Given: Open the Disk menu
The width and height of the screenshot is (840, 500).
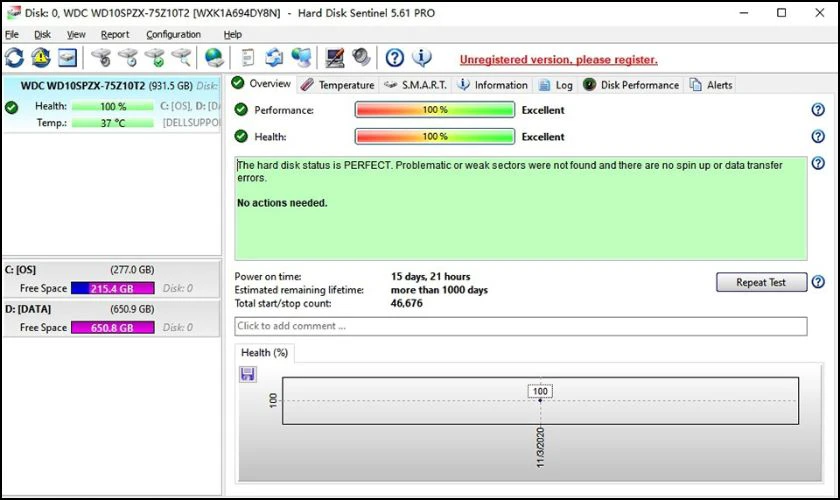Looking at the screenshot, I should 42,34.
